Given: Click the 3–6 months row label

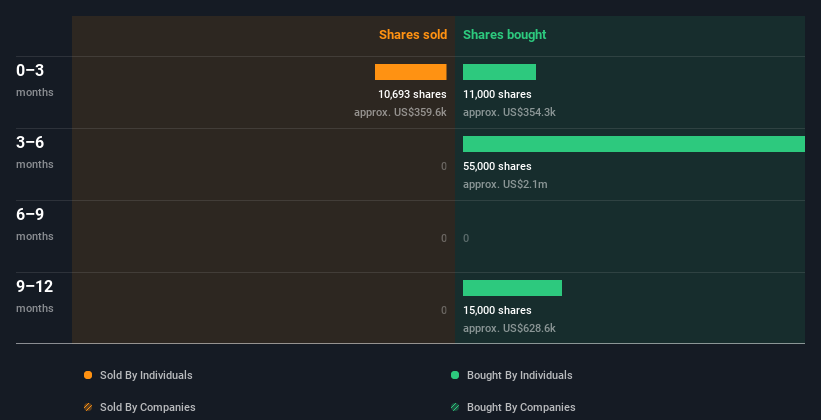Looking at the screenshot, I should point(35,152).
